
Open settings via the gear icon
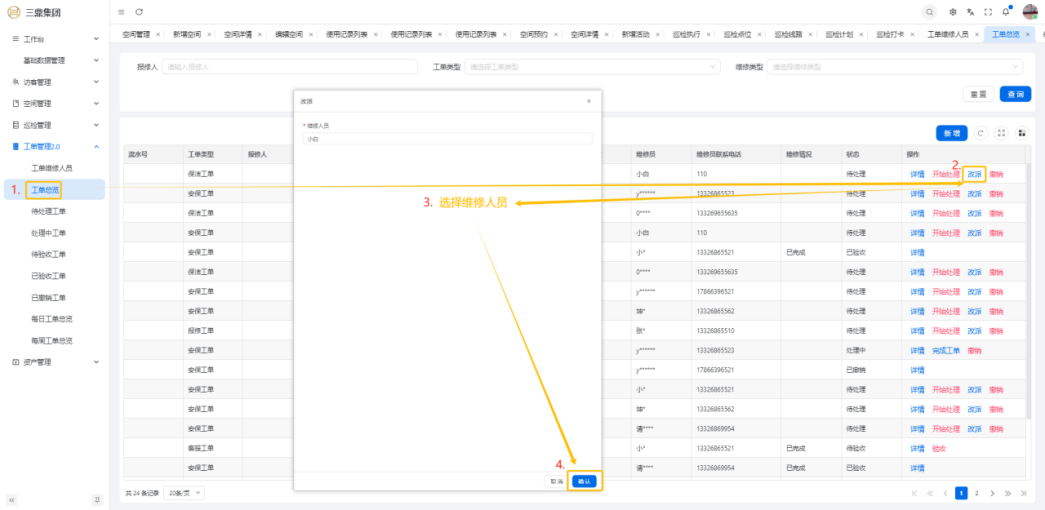[953, 11]
